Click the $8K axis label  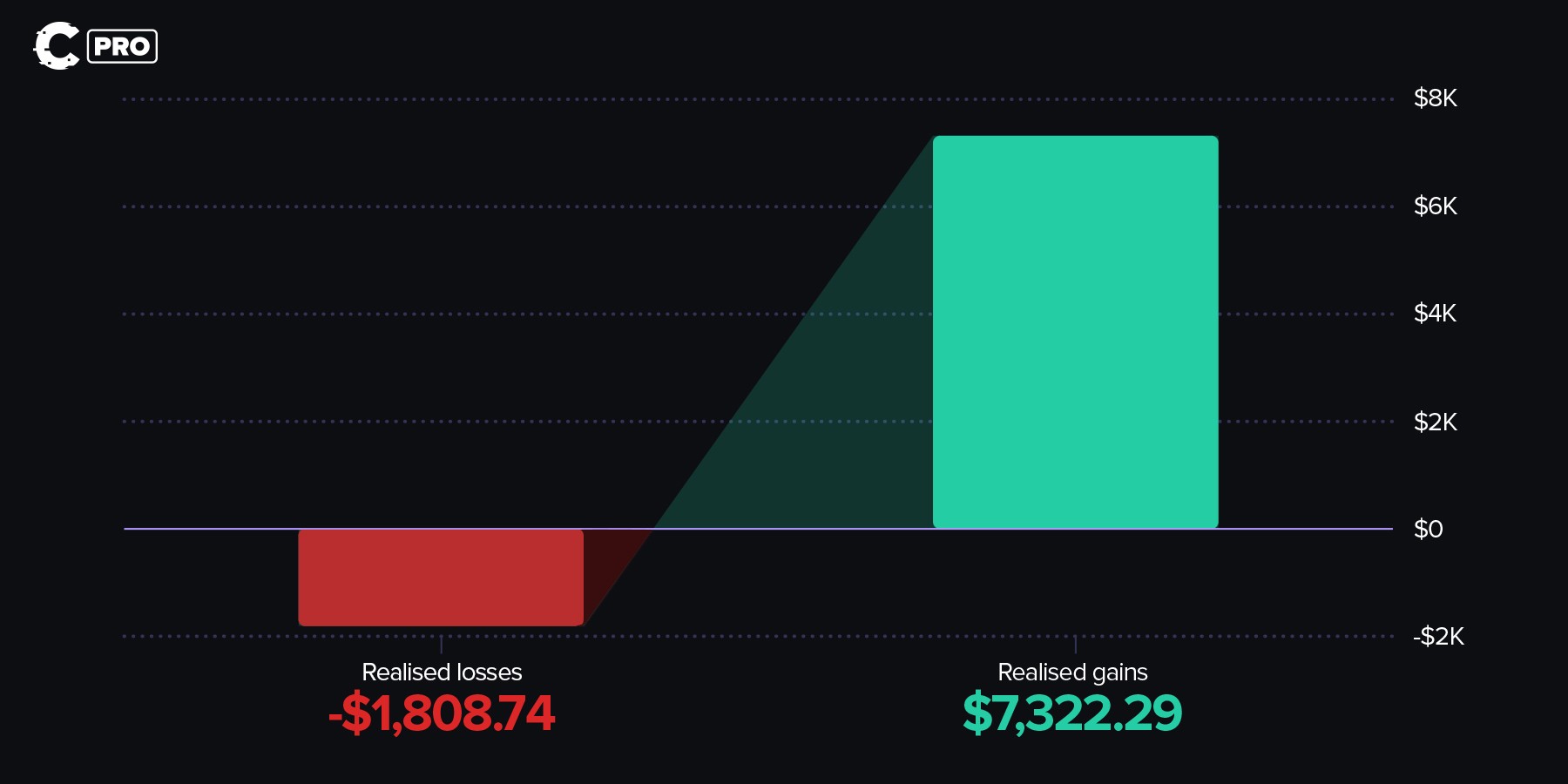coord(1435,98)
